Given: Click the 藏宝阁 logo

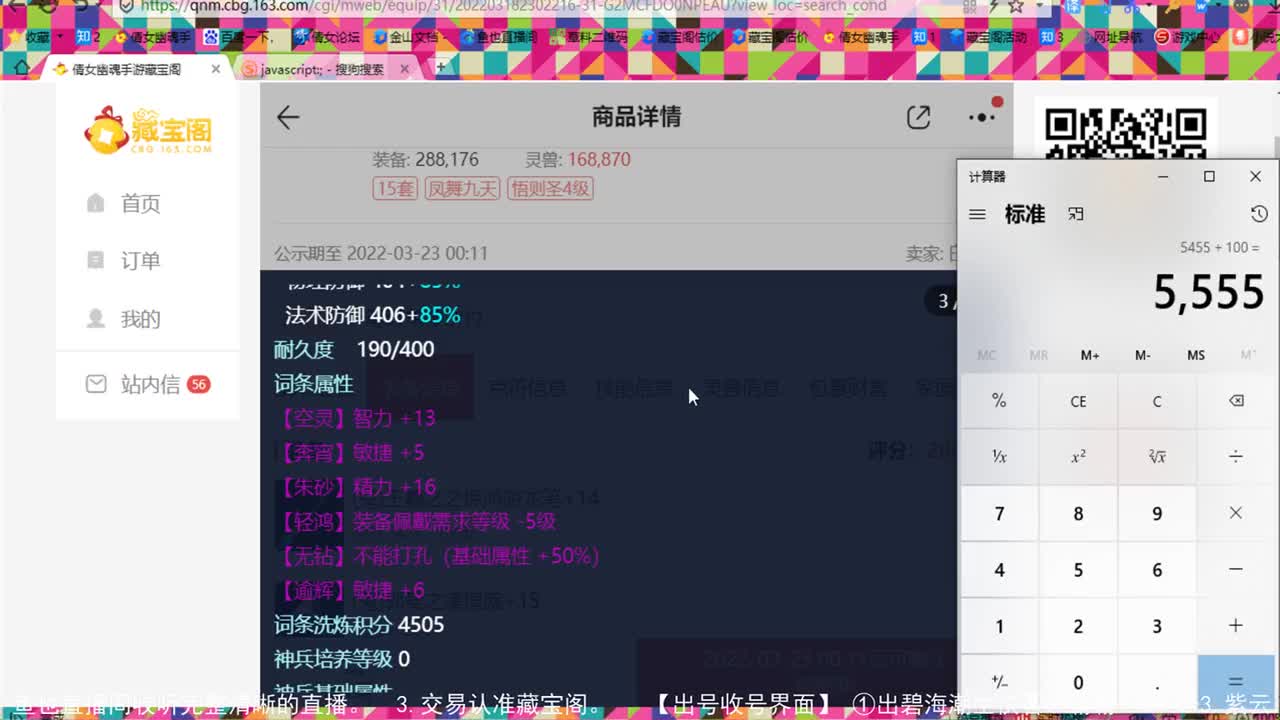Looking at the screenshot, I should coord(148,132).
